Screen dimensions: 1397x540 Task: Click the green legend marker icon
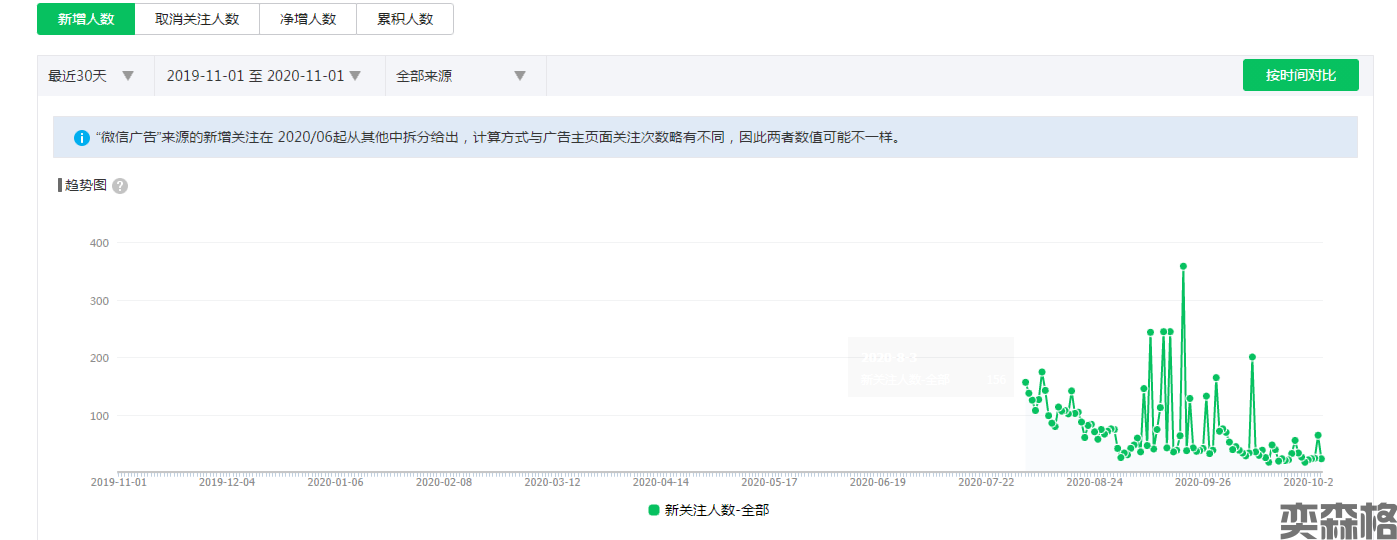click(x=654, y=510)
